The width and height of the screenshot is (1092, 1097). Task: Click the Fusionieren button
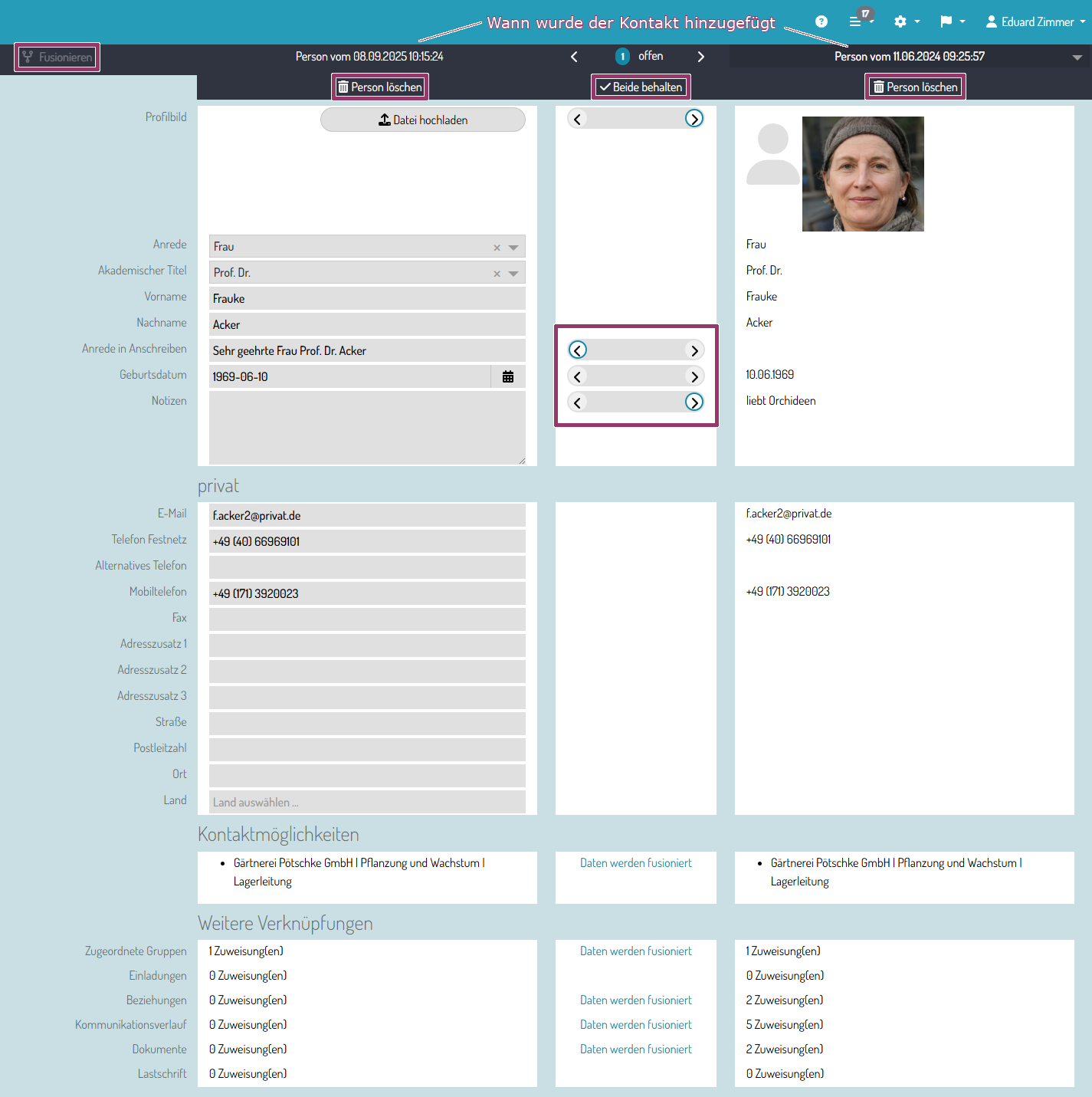pyautogui.click(x=57, y=57)
